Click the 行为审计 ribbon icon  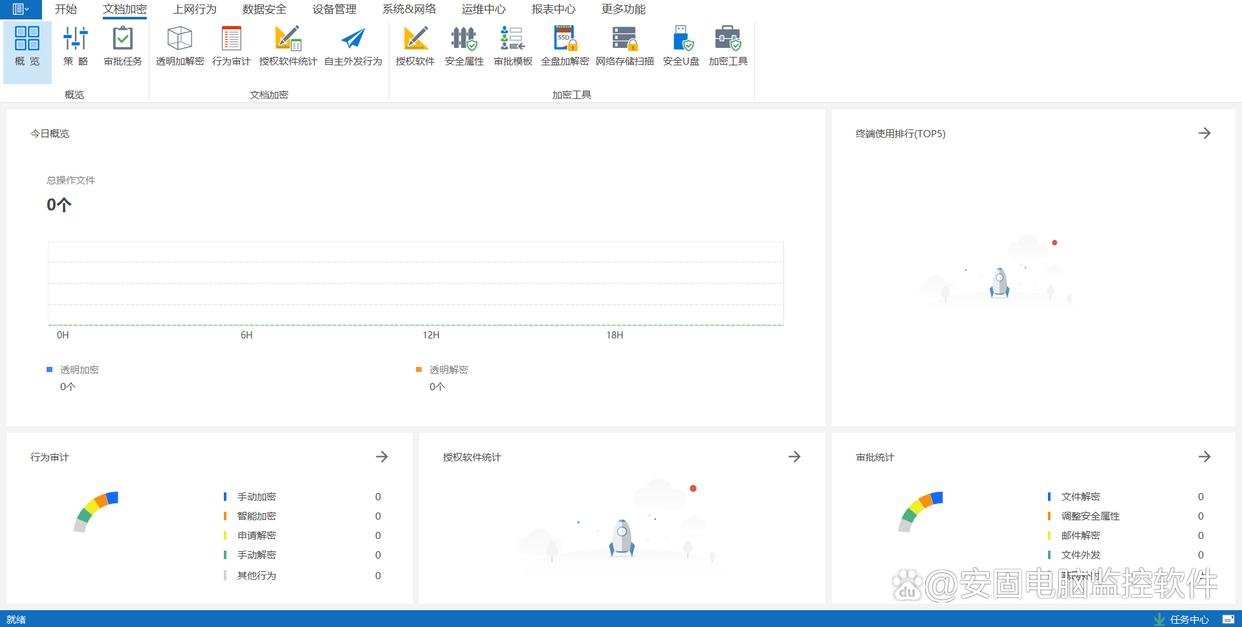pyautogui.click(x=231, y=46)
